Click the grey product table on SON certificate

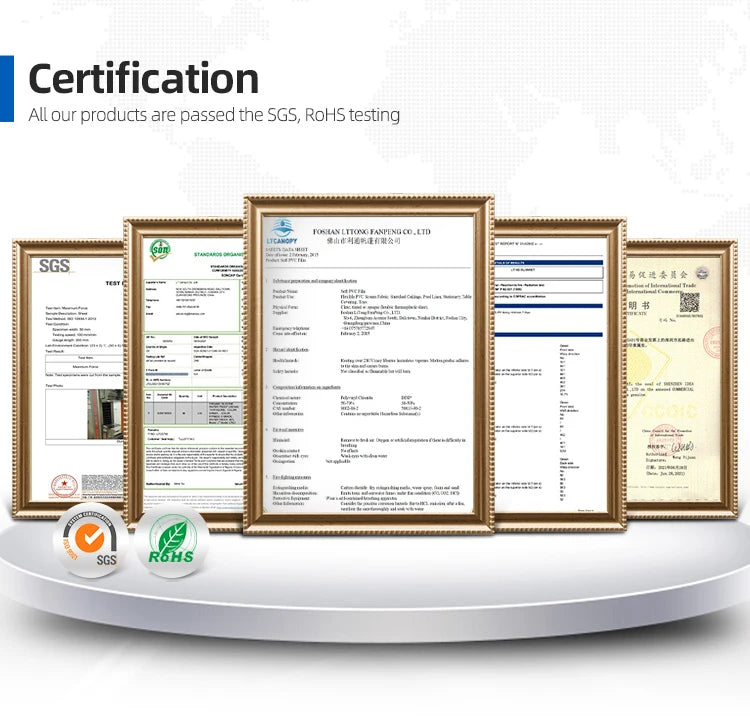pos(194,407)
